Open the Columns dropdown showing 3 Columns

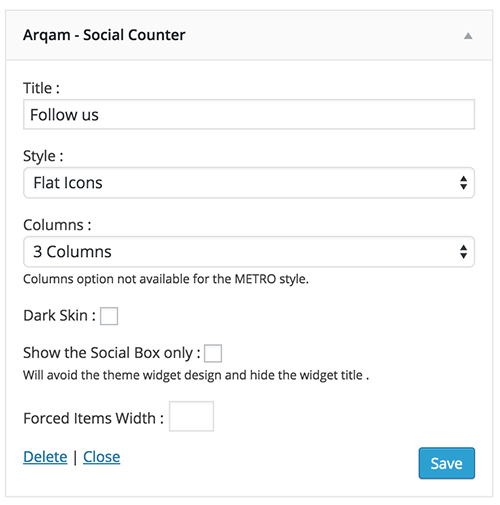(249, 252)
